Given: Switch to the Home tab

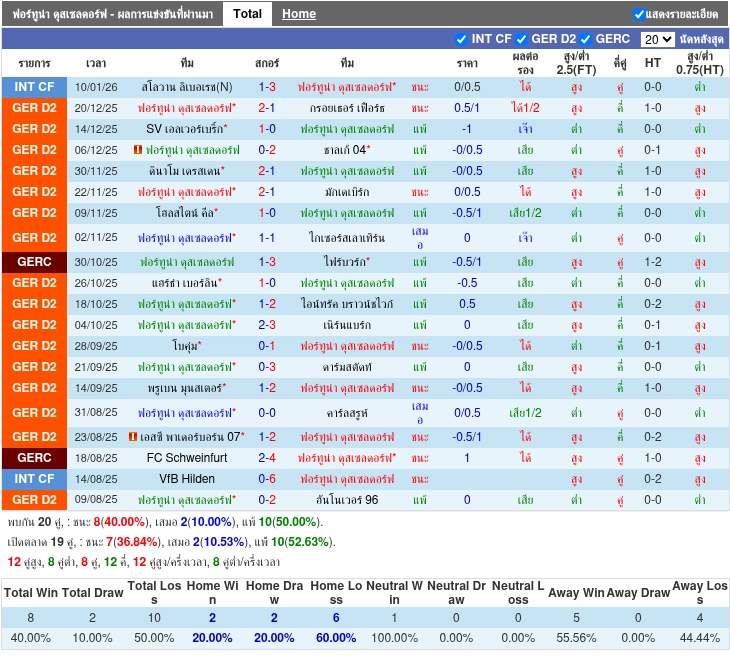Looking at the screenshot, I should coord(299,14).
